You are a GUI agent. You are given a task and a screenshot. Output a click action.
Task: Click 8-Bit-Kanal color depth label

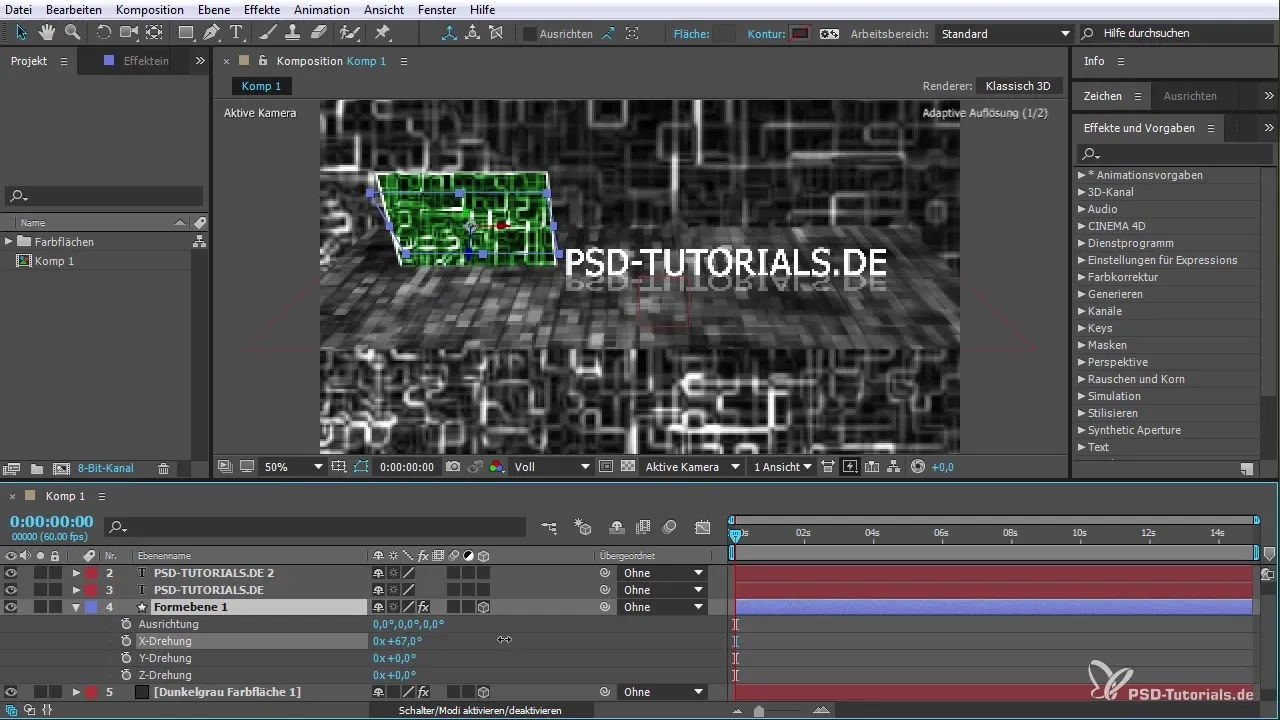106,468
